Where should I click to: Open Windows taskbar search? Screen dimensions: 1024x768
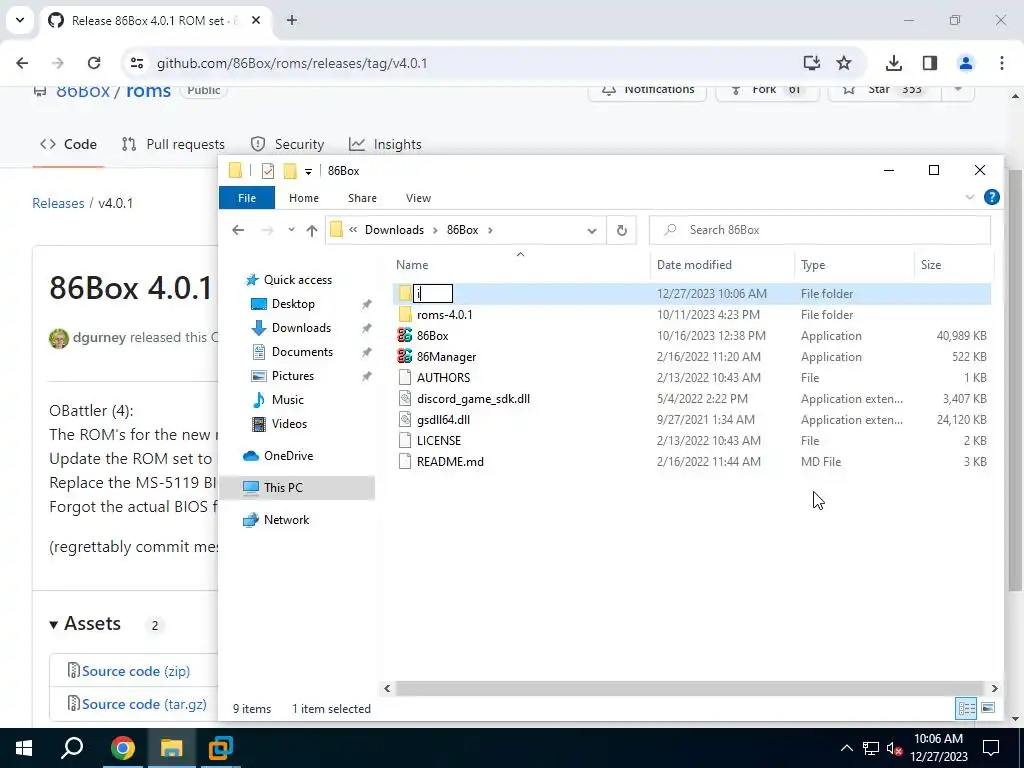72,748
